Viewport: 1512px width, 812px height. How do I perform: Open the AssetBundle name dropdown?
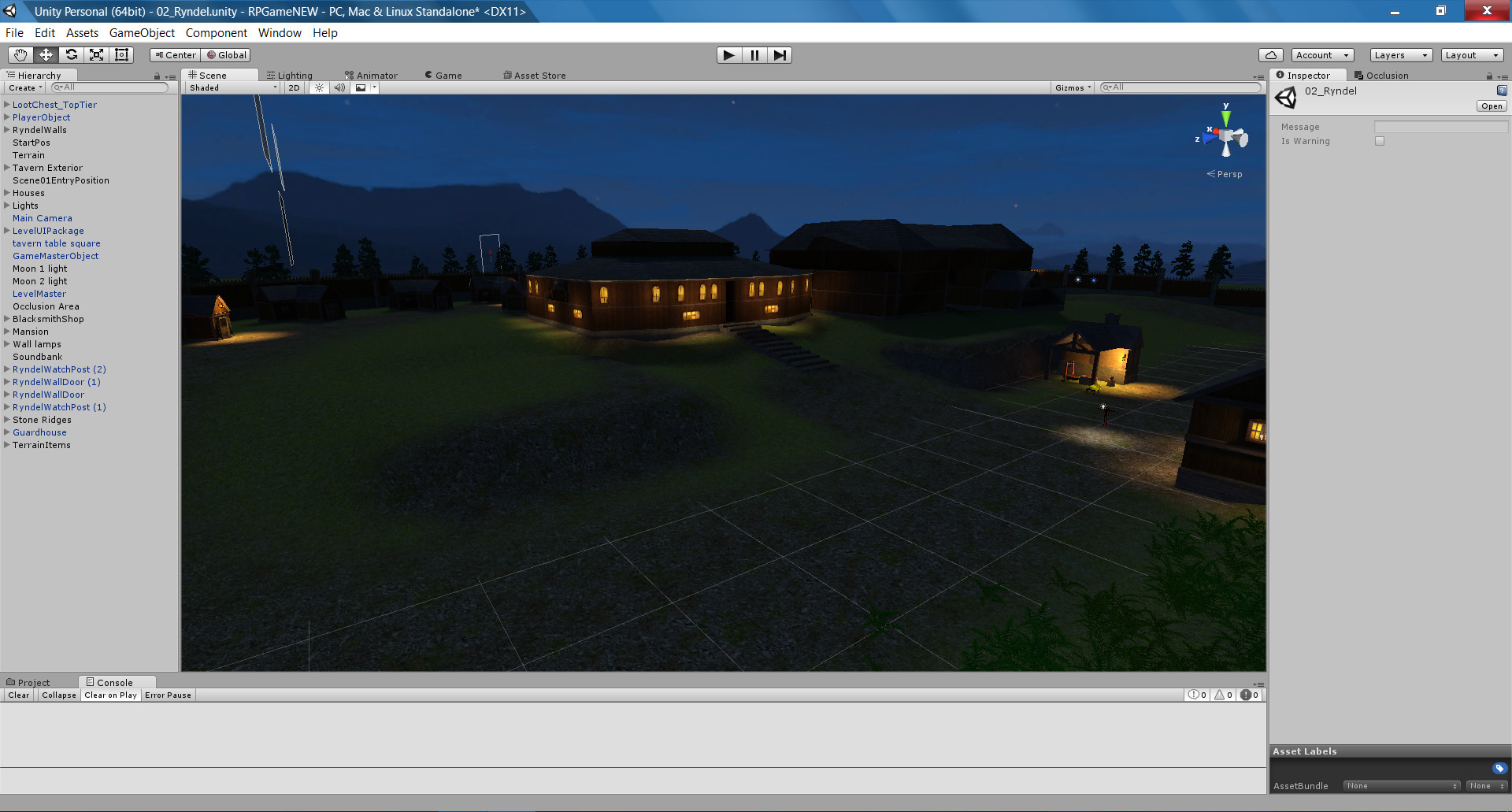1403,786
